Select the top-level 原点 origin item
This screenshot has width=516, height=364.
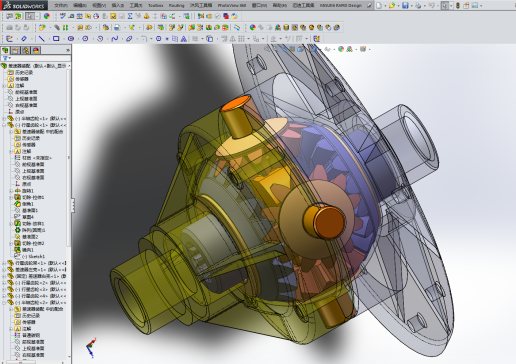pos(19,112)
